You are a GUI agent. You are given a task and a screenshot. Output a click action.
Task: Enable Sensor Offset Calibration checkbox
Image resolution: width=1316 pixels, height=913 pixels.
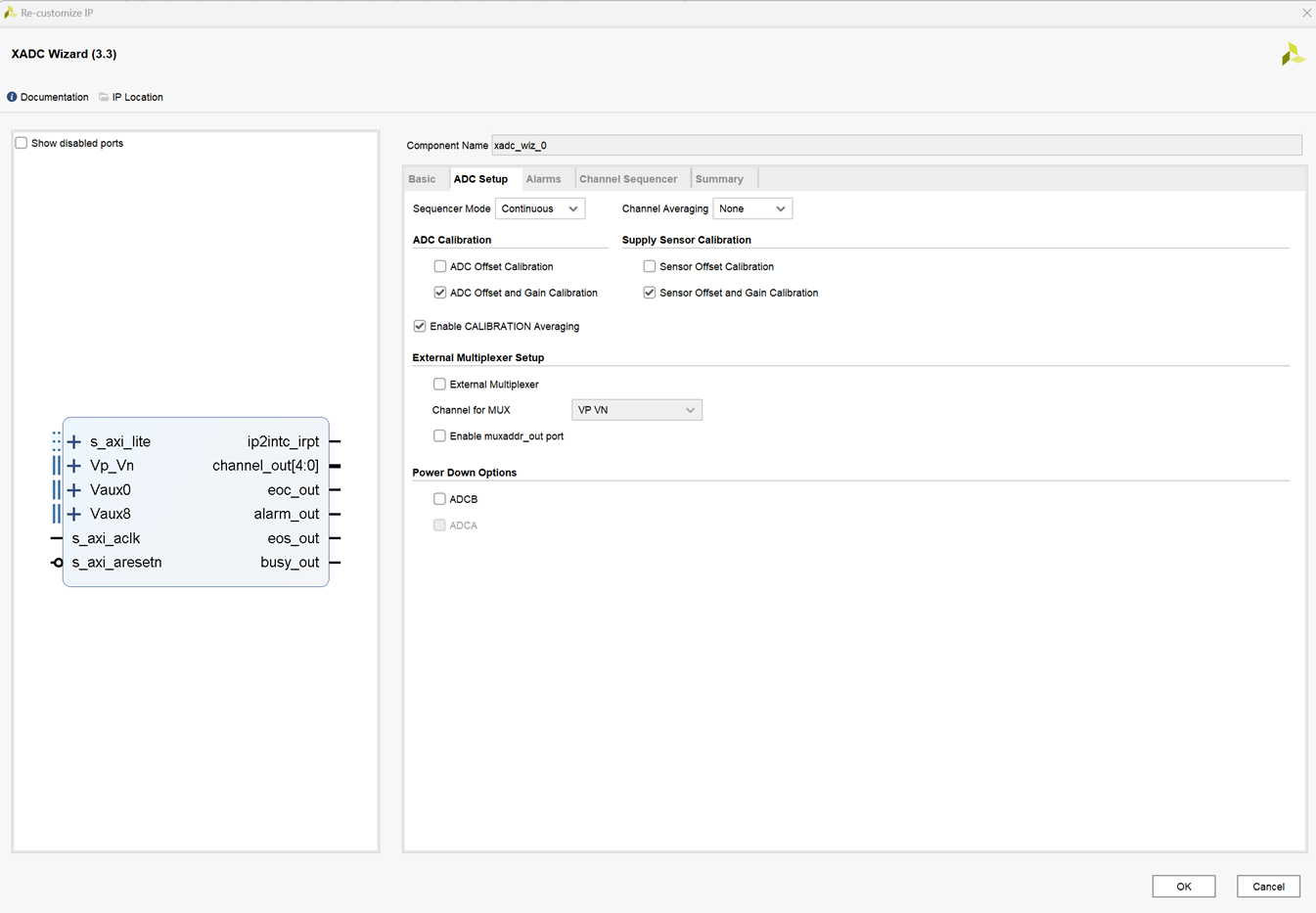[650, 266]
